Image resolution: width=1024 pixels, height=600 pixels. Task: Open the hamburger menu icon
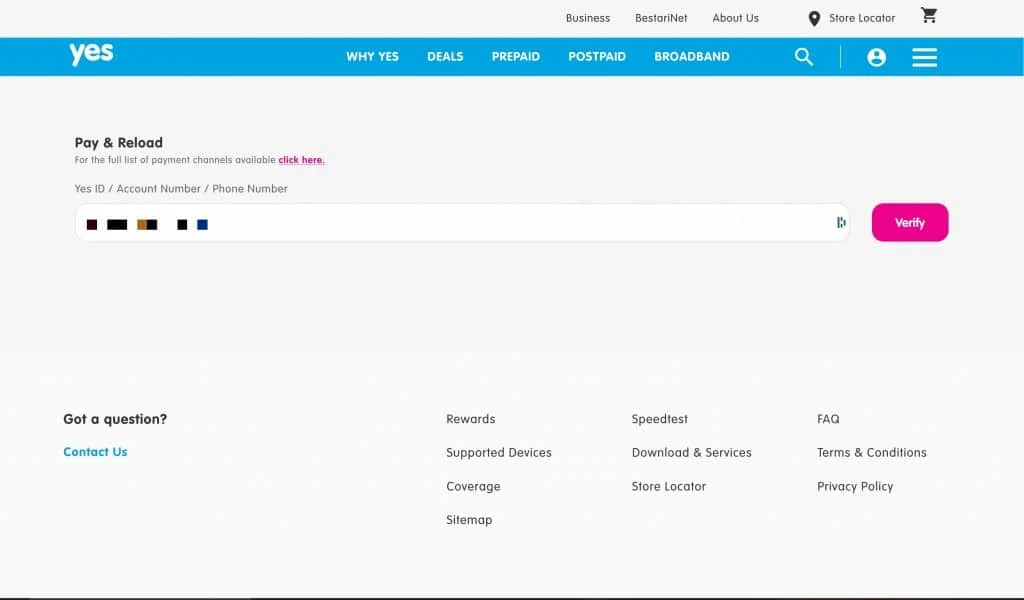point(924,57)
